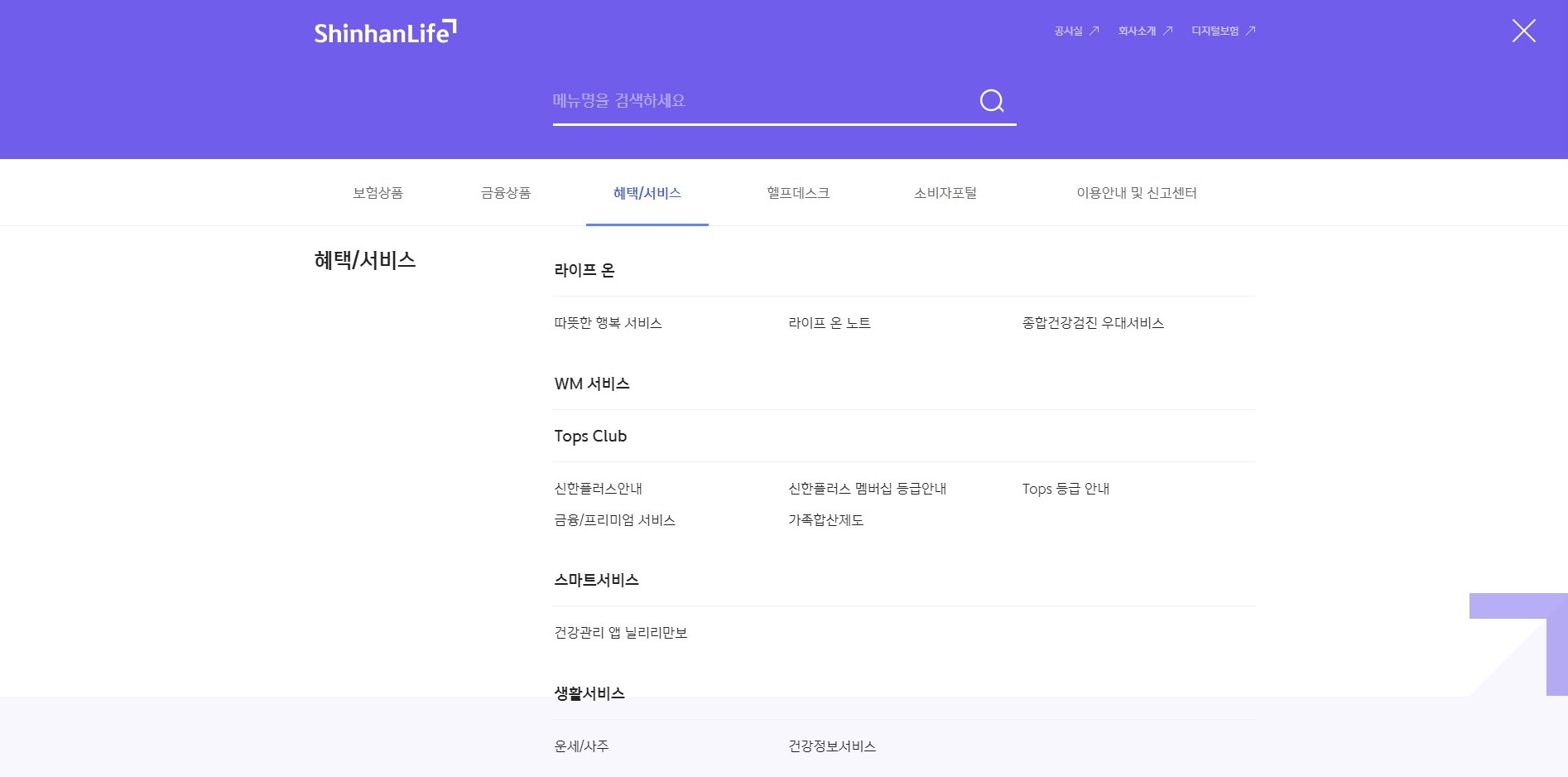
Task: Open 가족합산제도 link
Action: (825, 520)
